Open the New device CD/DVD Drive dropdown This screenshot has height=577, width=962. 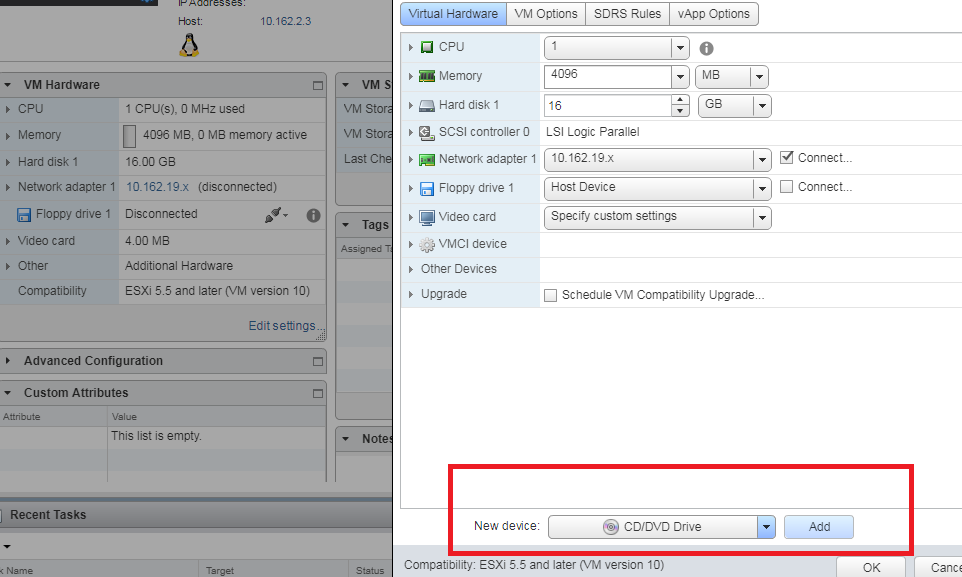[766, 527]
